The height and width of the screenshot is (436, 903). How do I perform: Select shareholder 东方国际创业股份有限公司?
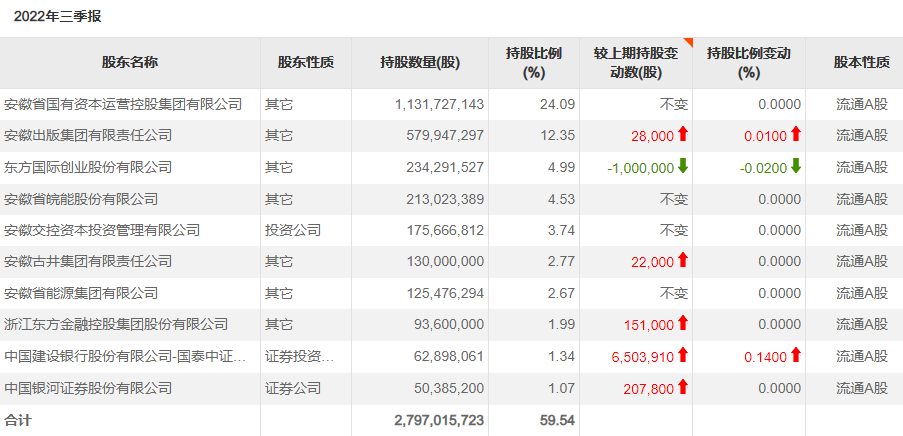click(88, 168)
